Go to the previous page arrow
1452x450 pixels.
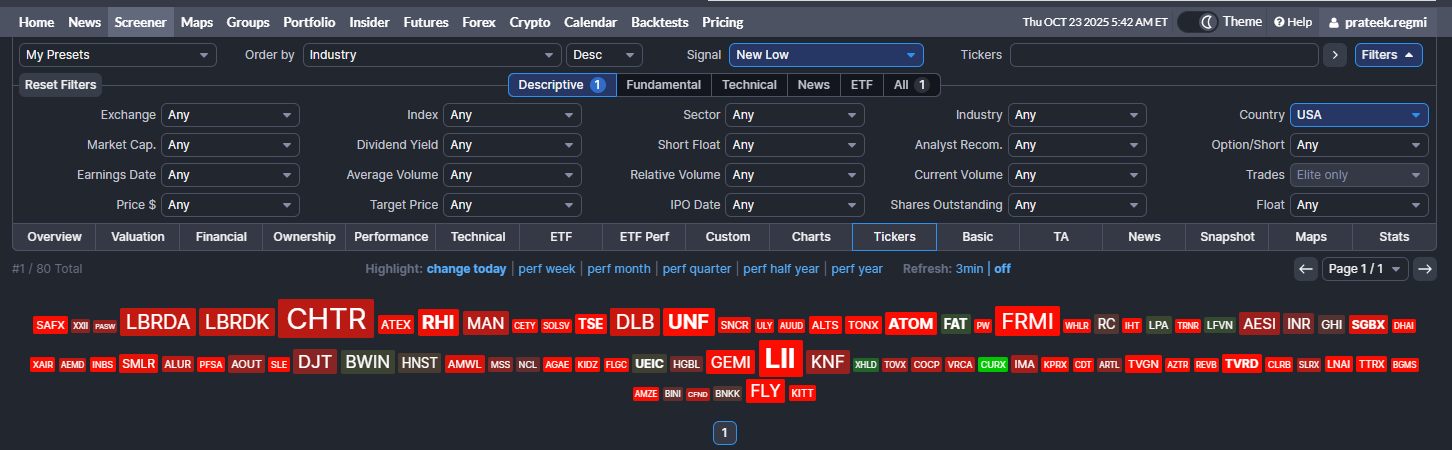(1305, 268)
